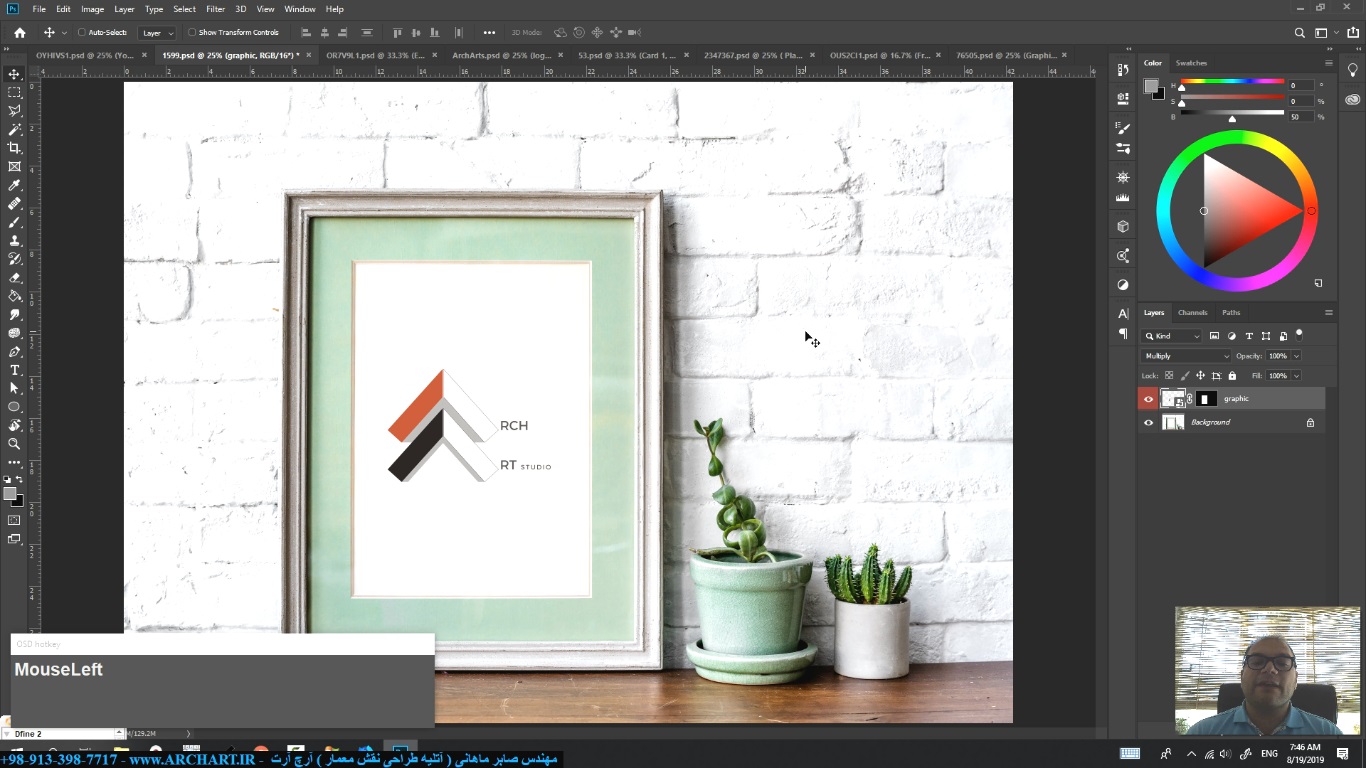Open Multiply blend mode dropdown

(1186, 356)
